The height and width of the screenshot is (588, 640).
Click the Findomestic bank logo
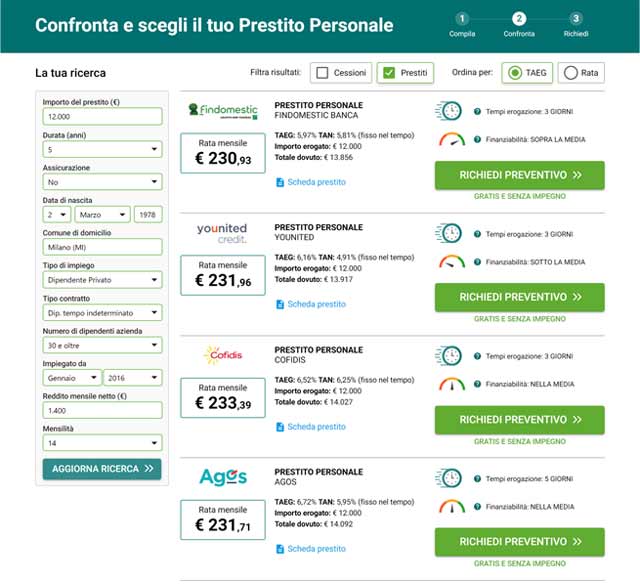pyautogui.click(x=223, y=110)
